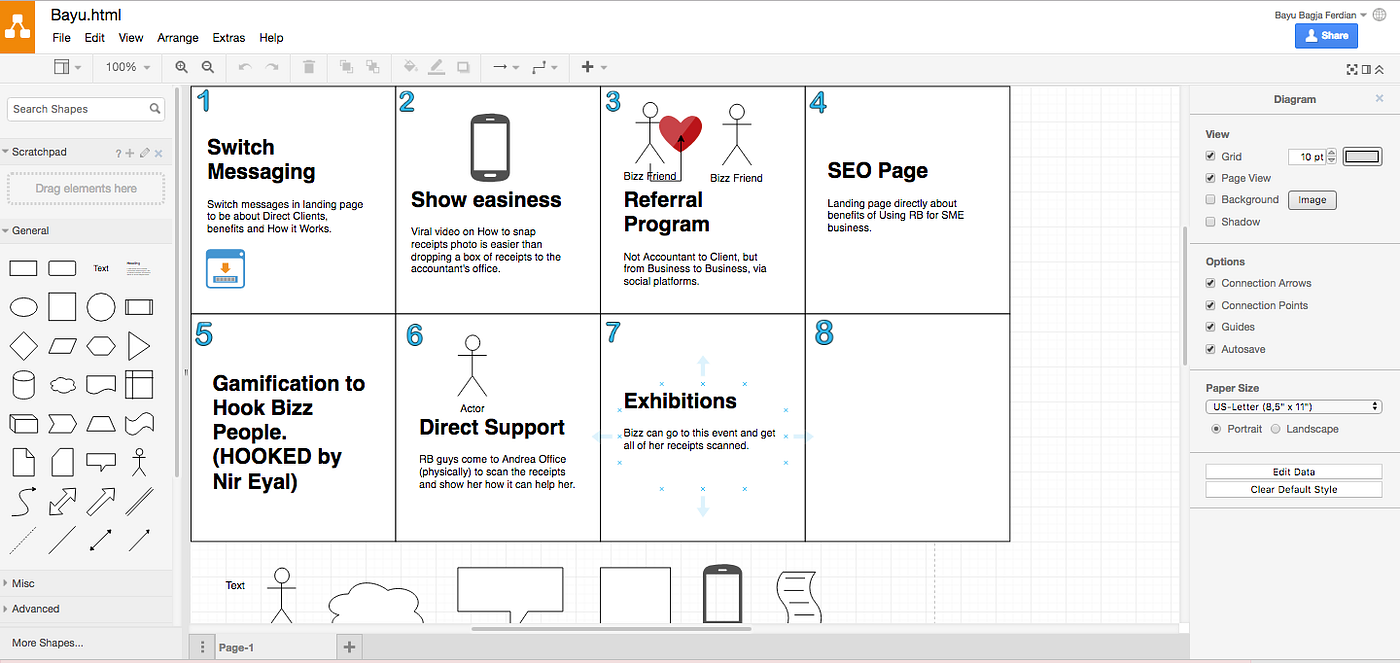
Task: Select the bidirectional block arrow shape
Action: pos(62,500)
